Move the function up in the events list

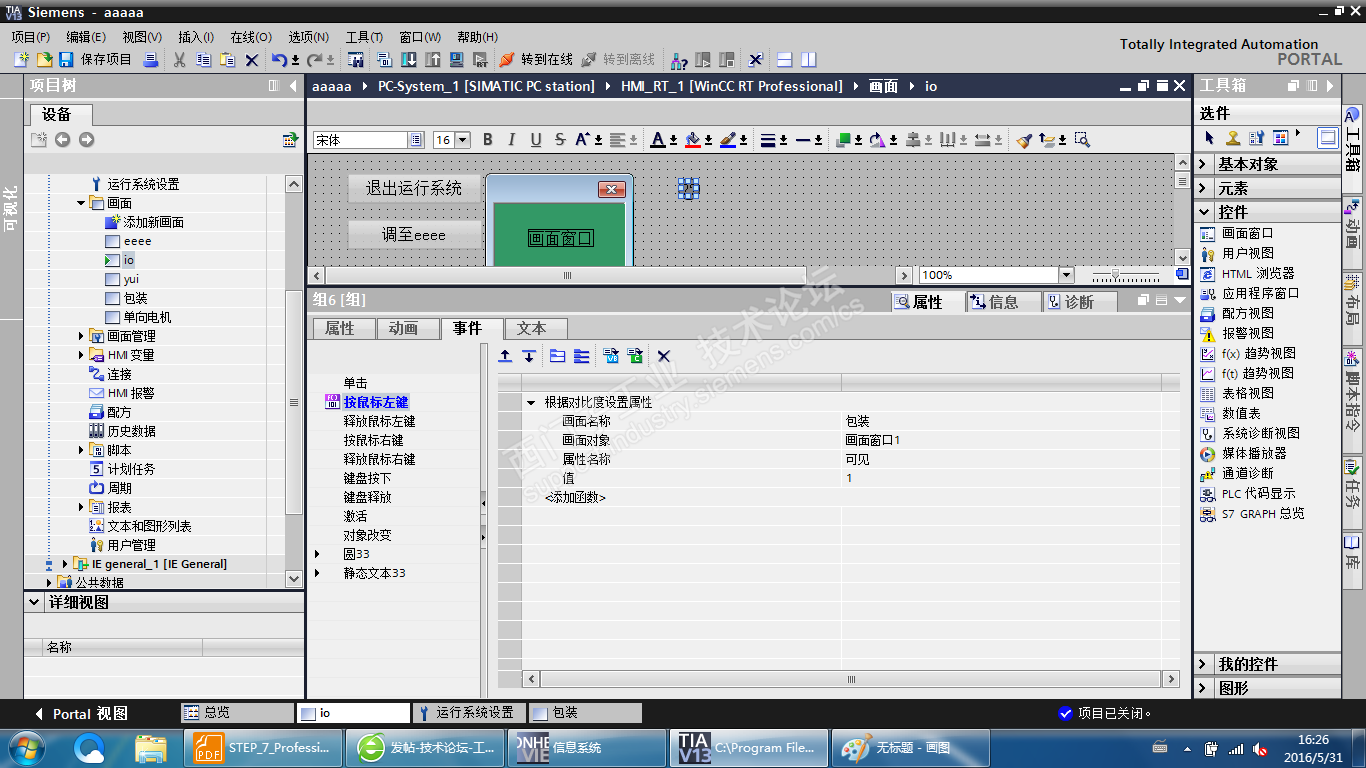coord(505,356)
